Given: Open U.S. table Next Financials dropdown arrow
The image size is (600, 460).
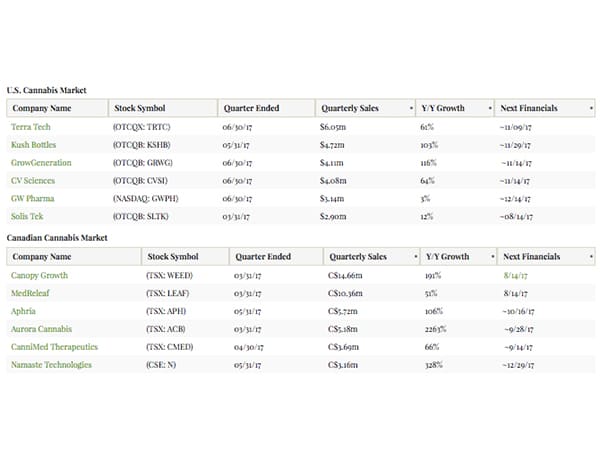Looking at the screenshot, I should click(591, 108).
